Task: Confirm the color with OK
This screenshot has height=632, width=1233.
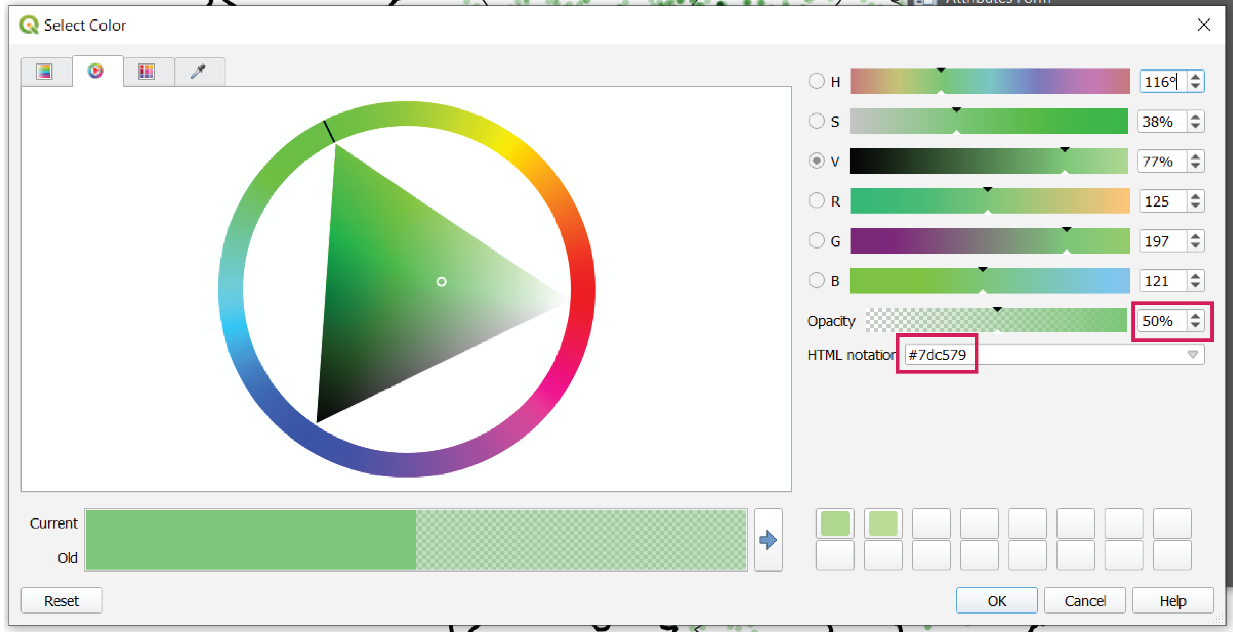Action: pos(996,600)
